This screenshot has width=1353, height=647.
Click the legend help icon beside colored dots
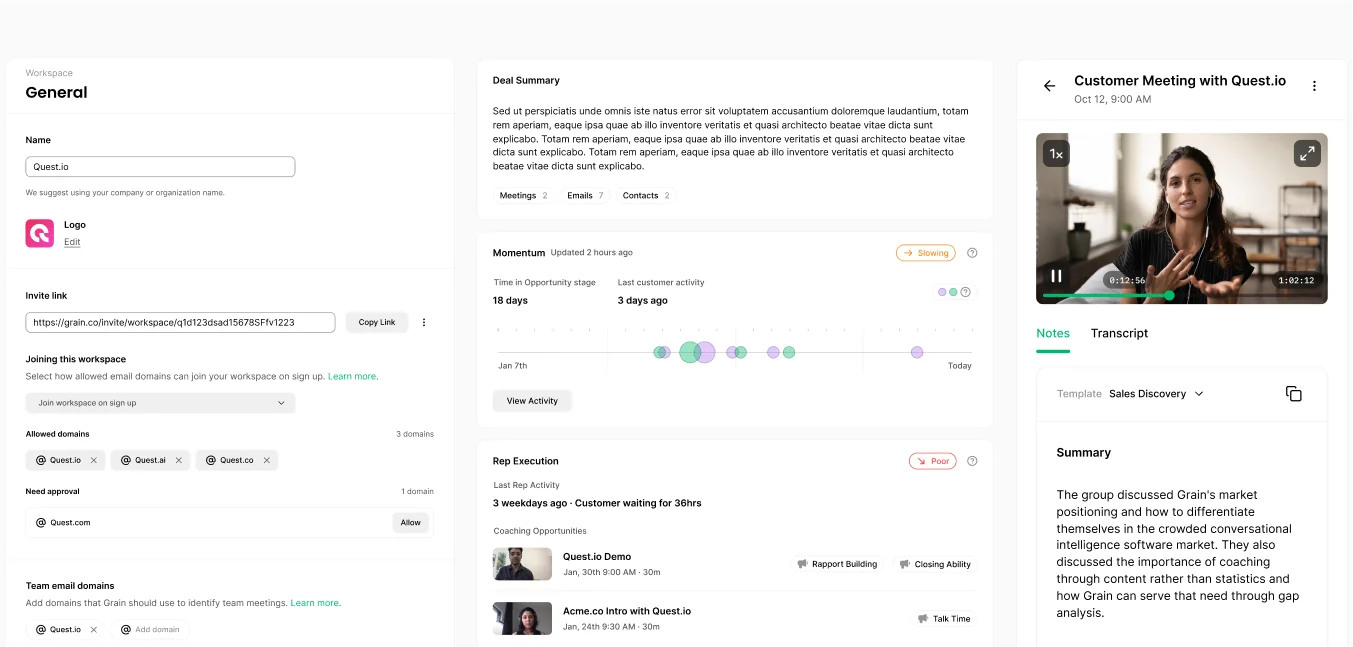(x=965, y=292)
